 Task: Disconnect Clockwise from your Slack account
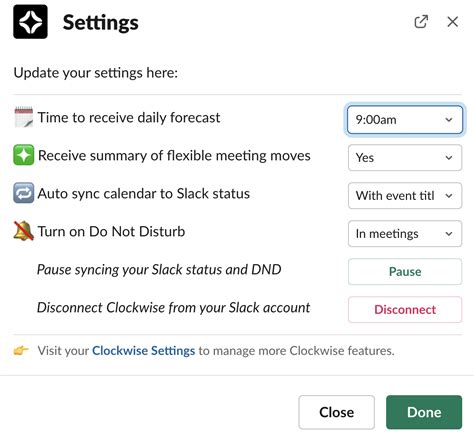(405, 310)
